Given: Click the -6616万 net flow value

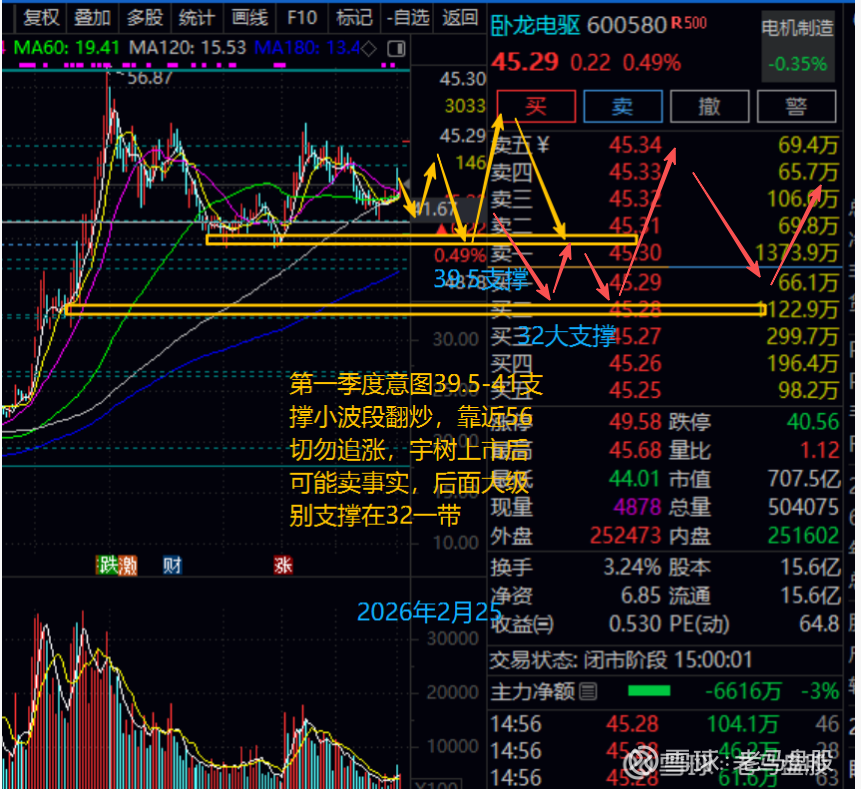Looking at the screenshot, I should click(x=743, y=691).
